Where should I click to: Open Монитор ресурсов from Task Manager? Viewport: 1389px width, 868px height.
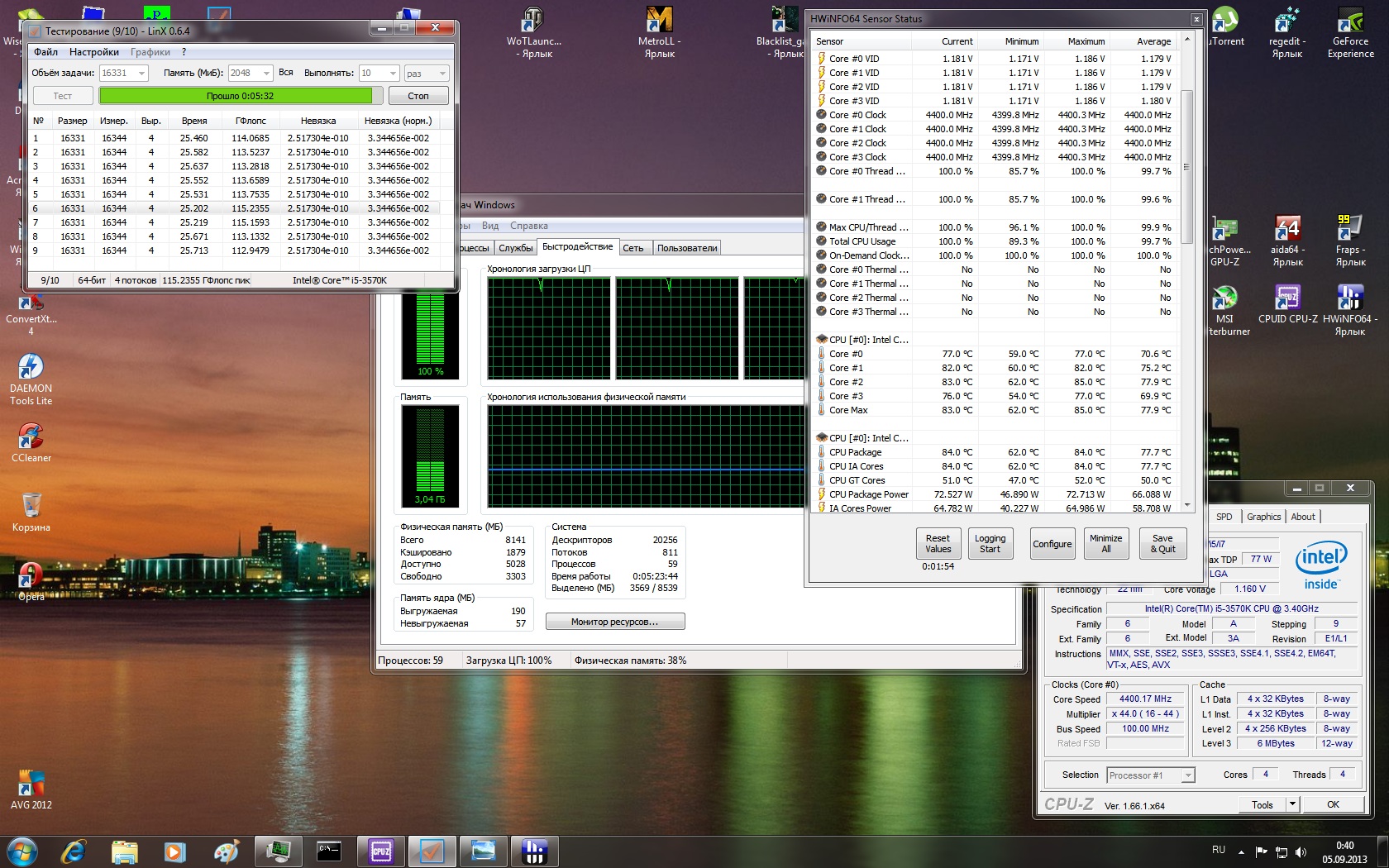click(x=615, y=622)
